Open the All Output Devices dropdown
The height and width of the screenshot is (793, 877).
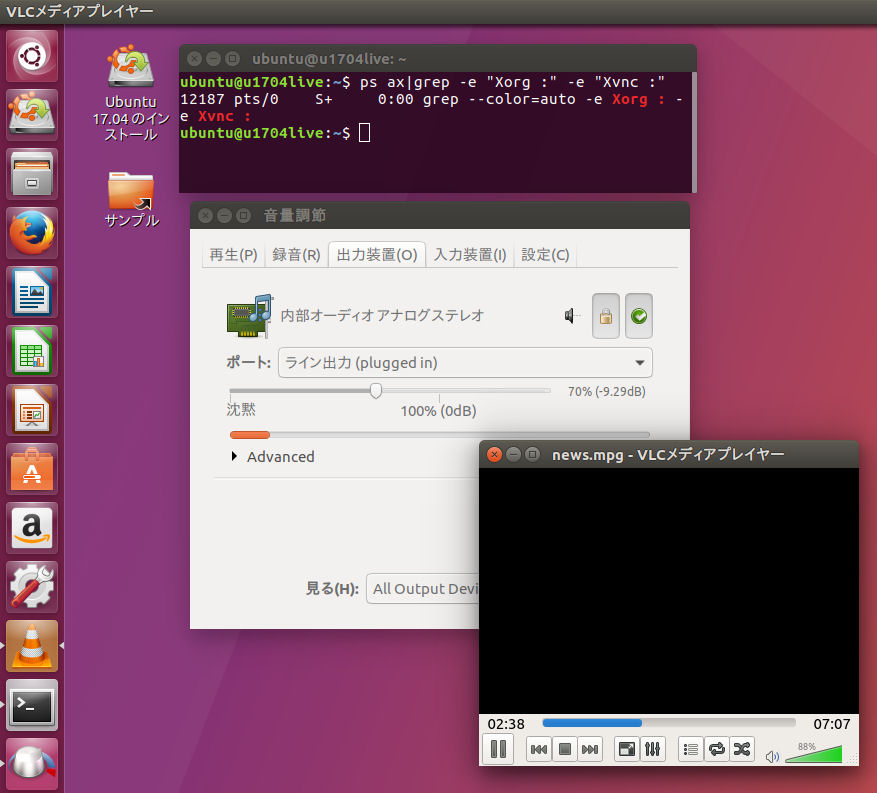(423, 588)
